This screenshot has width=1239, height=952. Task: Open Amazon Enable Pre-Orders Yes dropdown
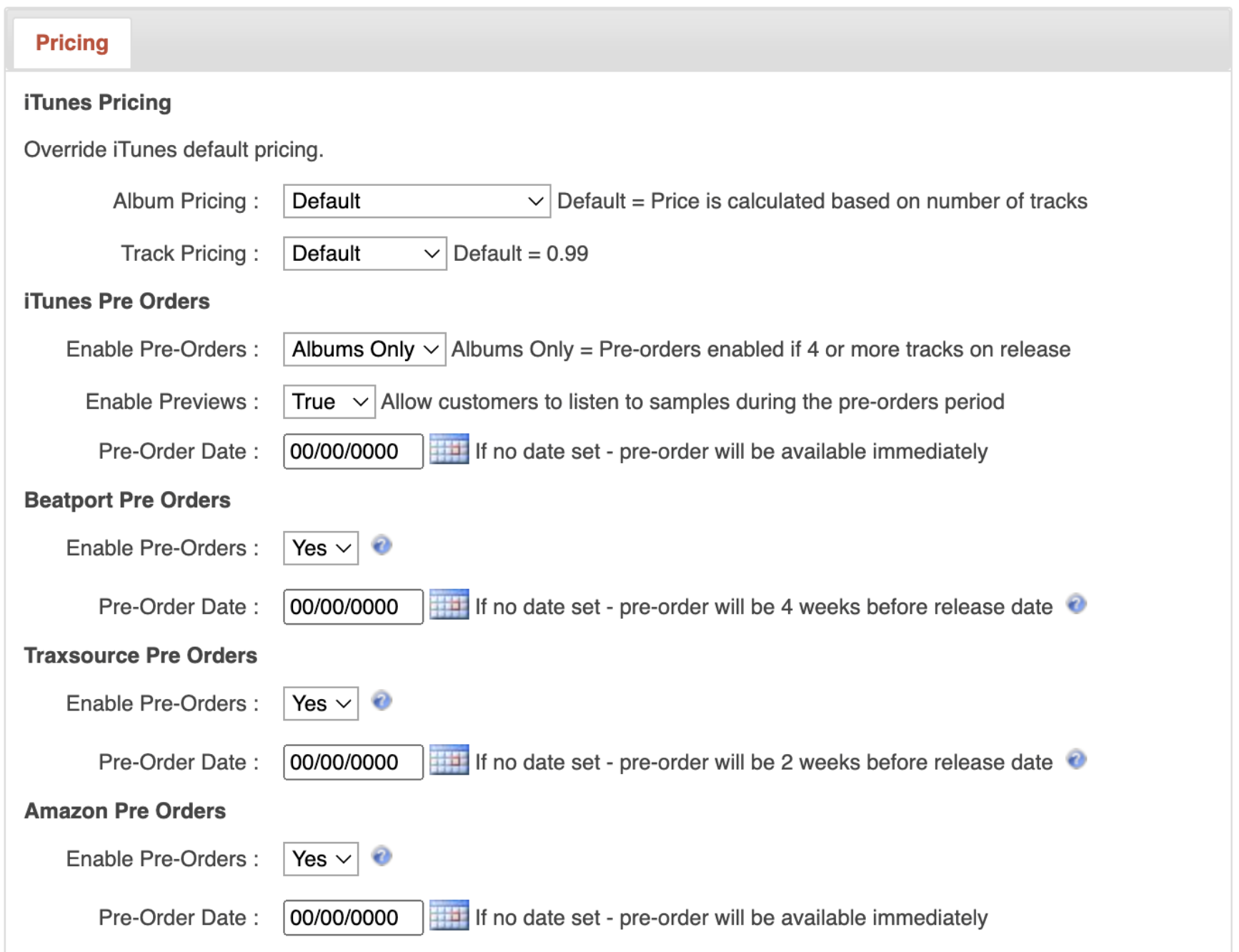(x=321, y=858)
